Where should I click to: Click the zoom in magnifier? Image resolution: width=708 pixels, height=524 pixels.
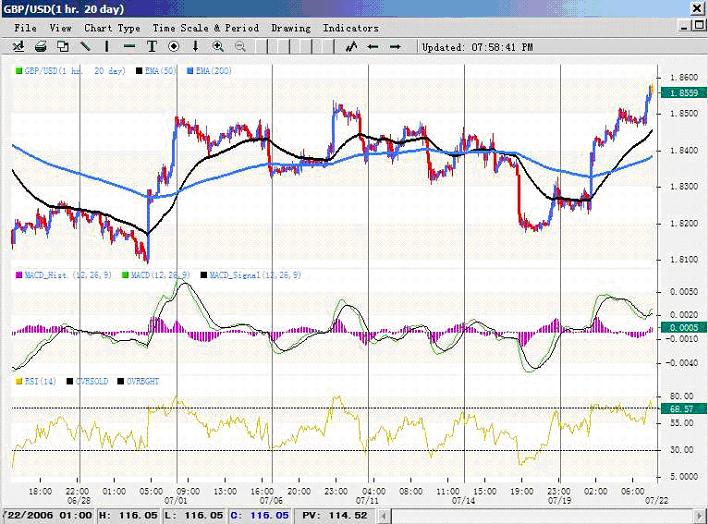(218, 47)
